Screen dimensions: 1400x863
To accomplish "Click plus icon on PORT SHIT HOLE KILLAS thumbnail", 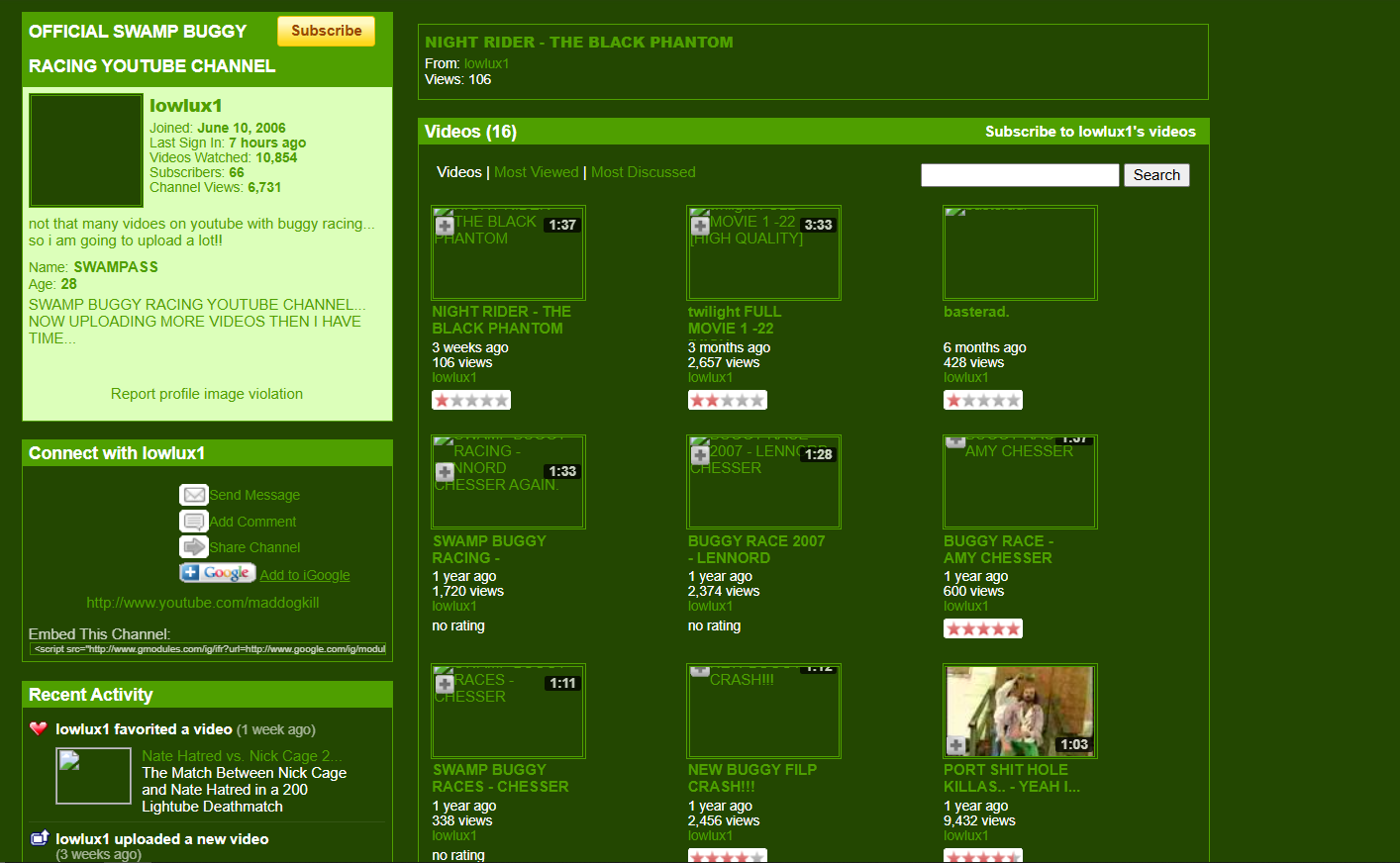I will 956,744.
